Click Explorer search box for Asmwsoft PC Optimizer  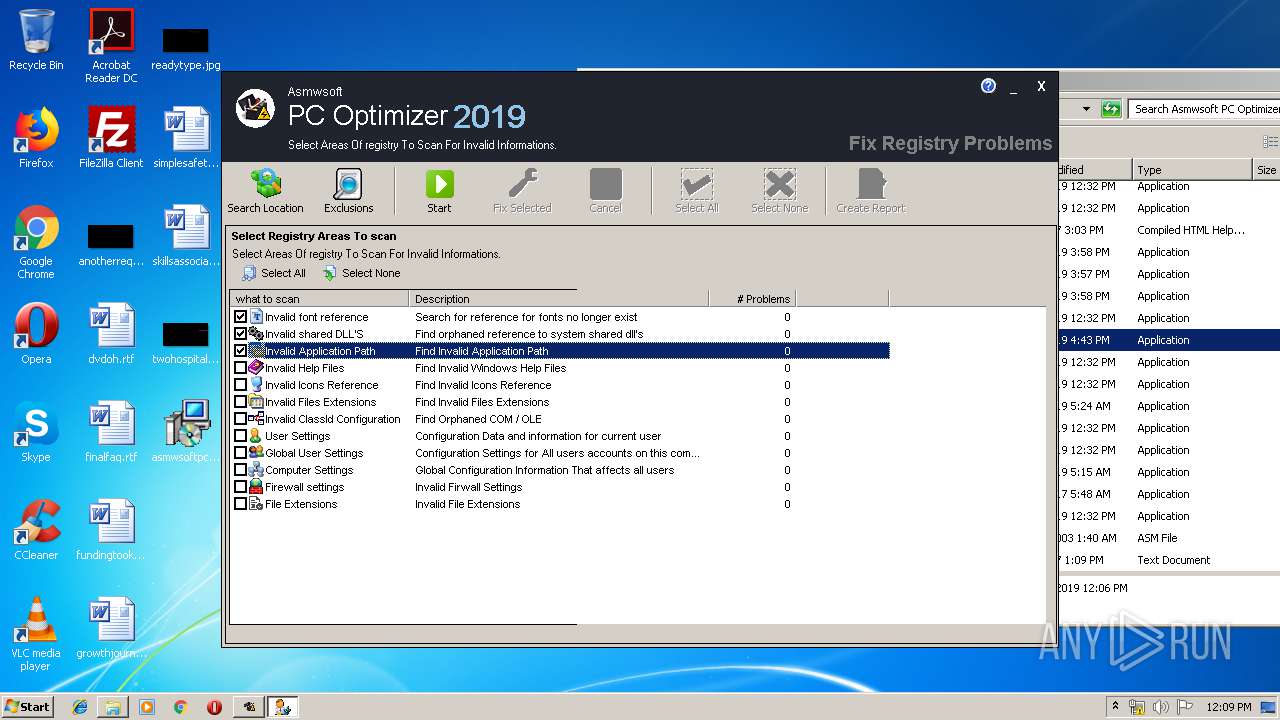[x=1204, y=109]
